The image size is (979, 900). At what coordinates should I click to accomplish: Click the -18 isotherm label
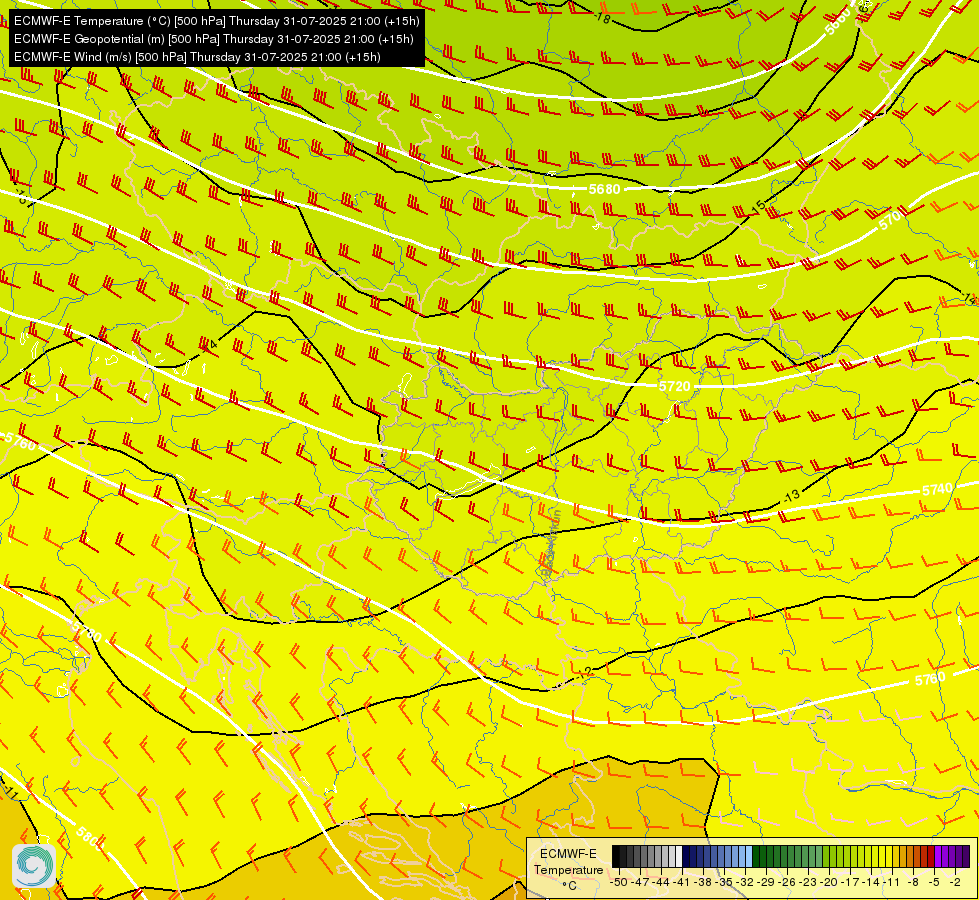point(603,17)
